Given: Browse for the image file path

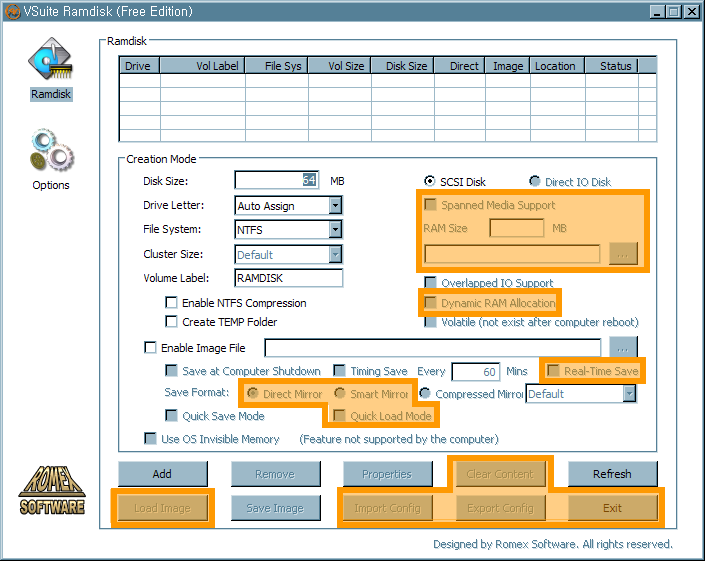Looking at the screenshot, I should (623, 347).
